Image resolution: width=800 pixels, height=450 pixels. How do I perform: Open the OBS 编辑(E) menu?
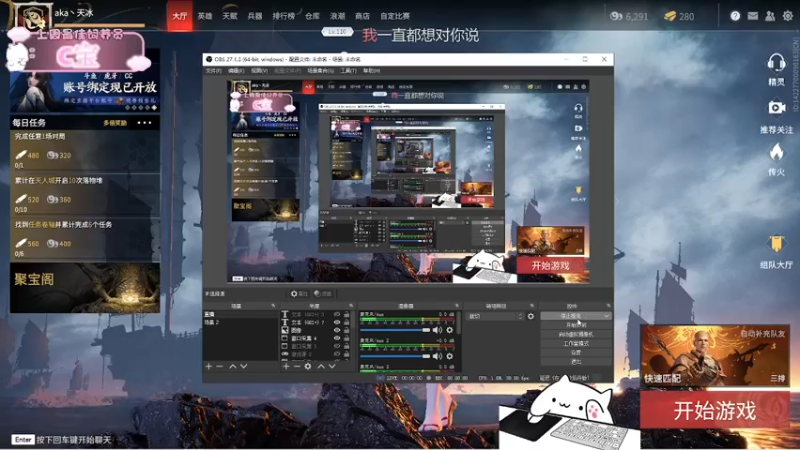236,70
